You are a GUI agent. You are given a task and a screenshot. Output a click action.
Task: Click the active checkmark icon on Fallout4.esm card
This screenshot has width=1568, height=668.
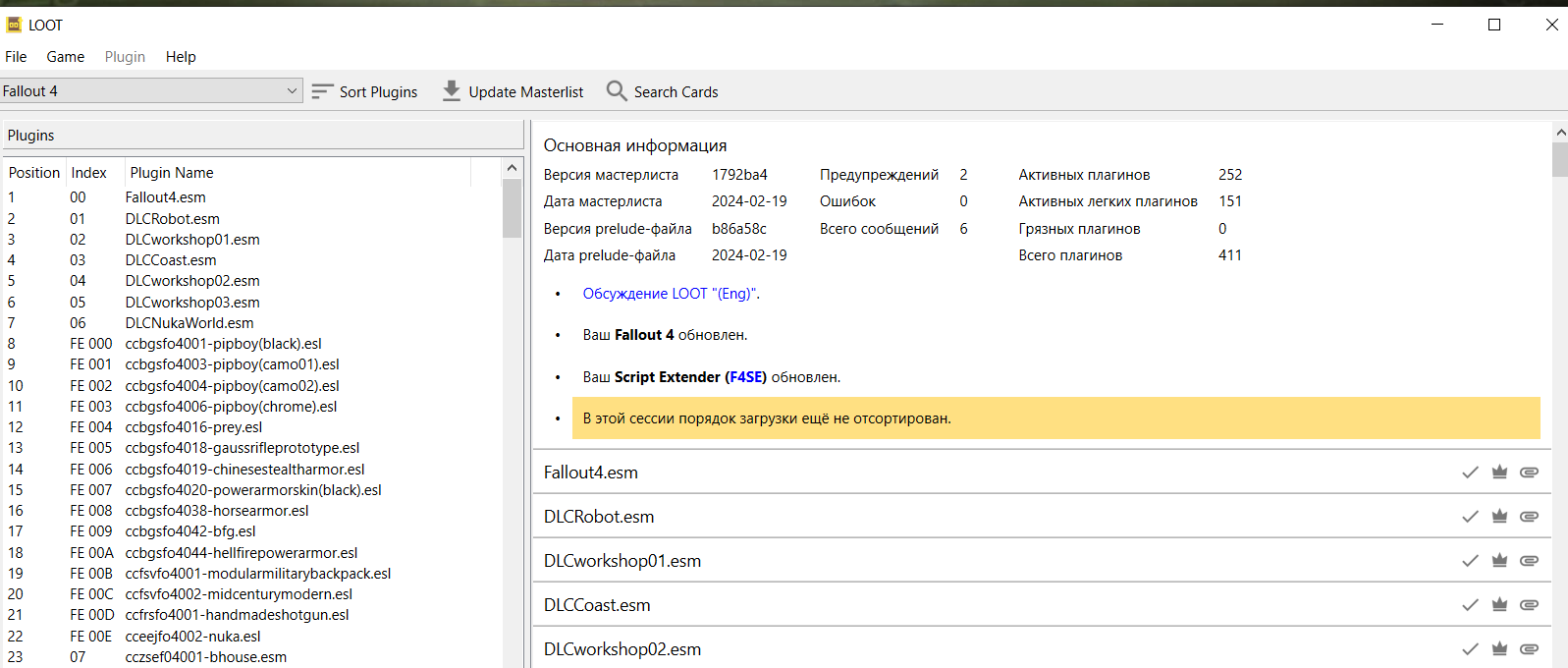tap(1470, 473)
